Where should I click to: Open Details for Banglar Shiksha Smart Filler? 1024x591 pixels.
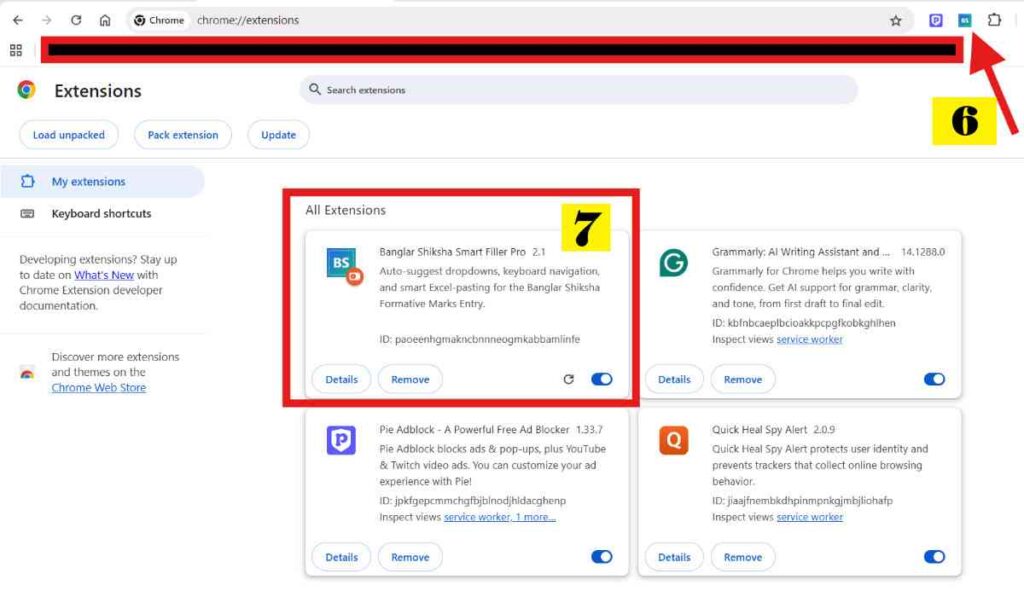(342, 379)
